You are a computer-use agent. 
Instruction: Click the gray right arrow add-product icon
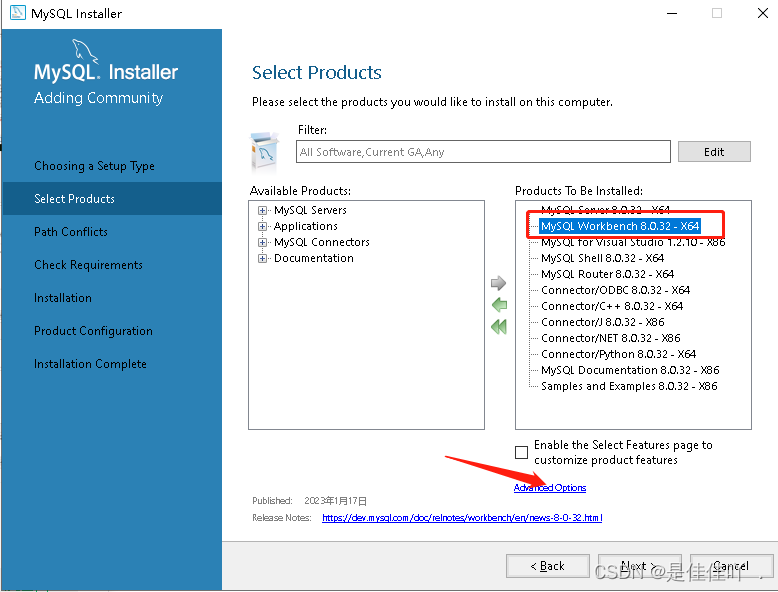pyautogui.click(x=498, y=283)
